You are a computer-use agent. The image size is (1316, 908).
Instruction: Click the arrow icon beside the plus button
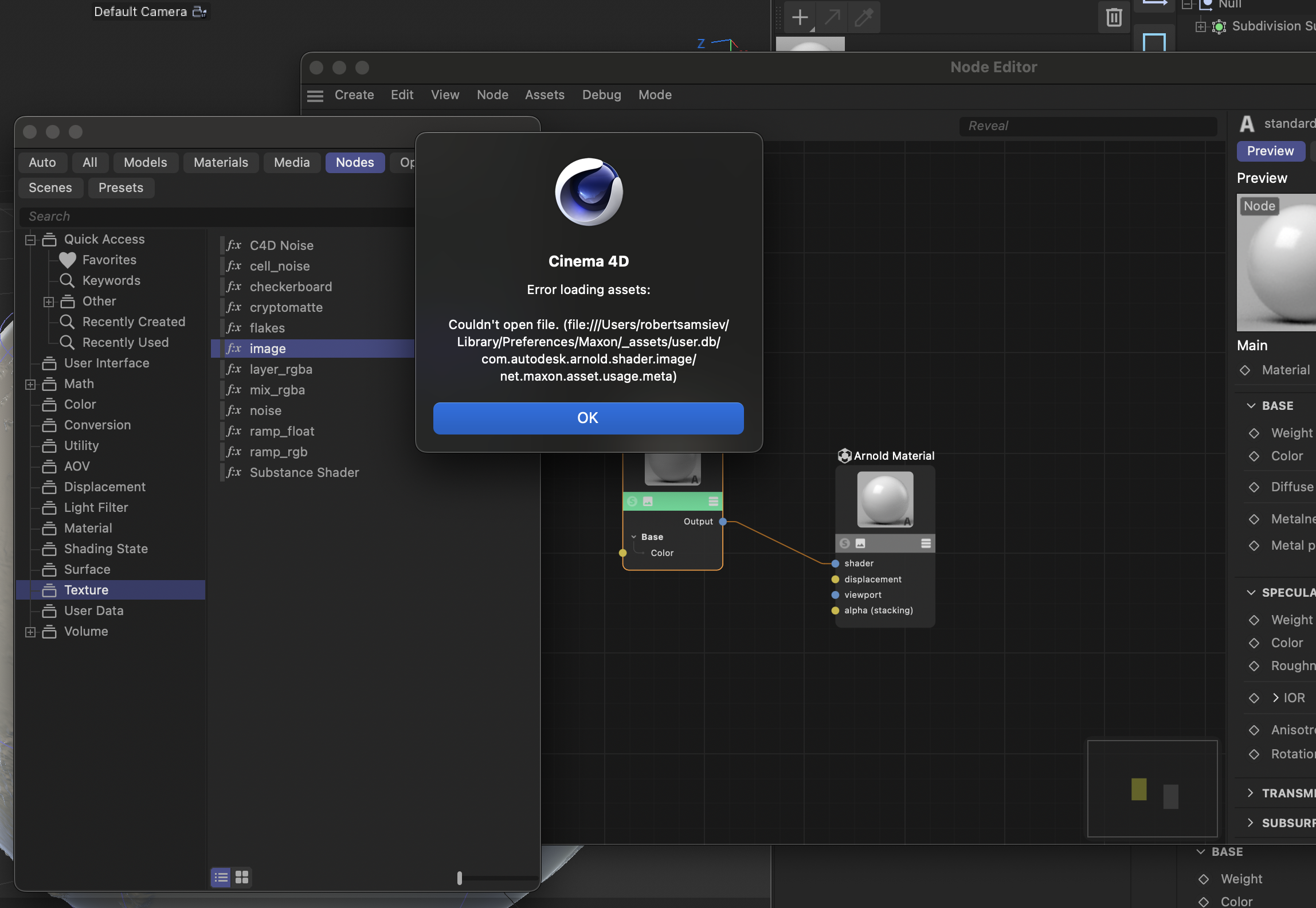click(x=832, y=17)
